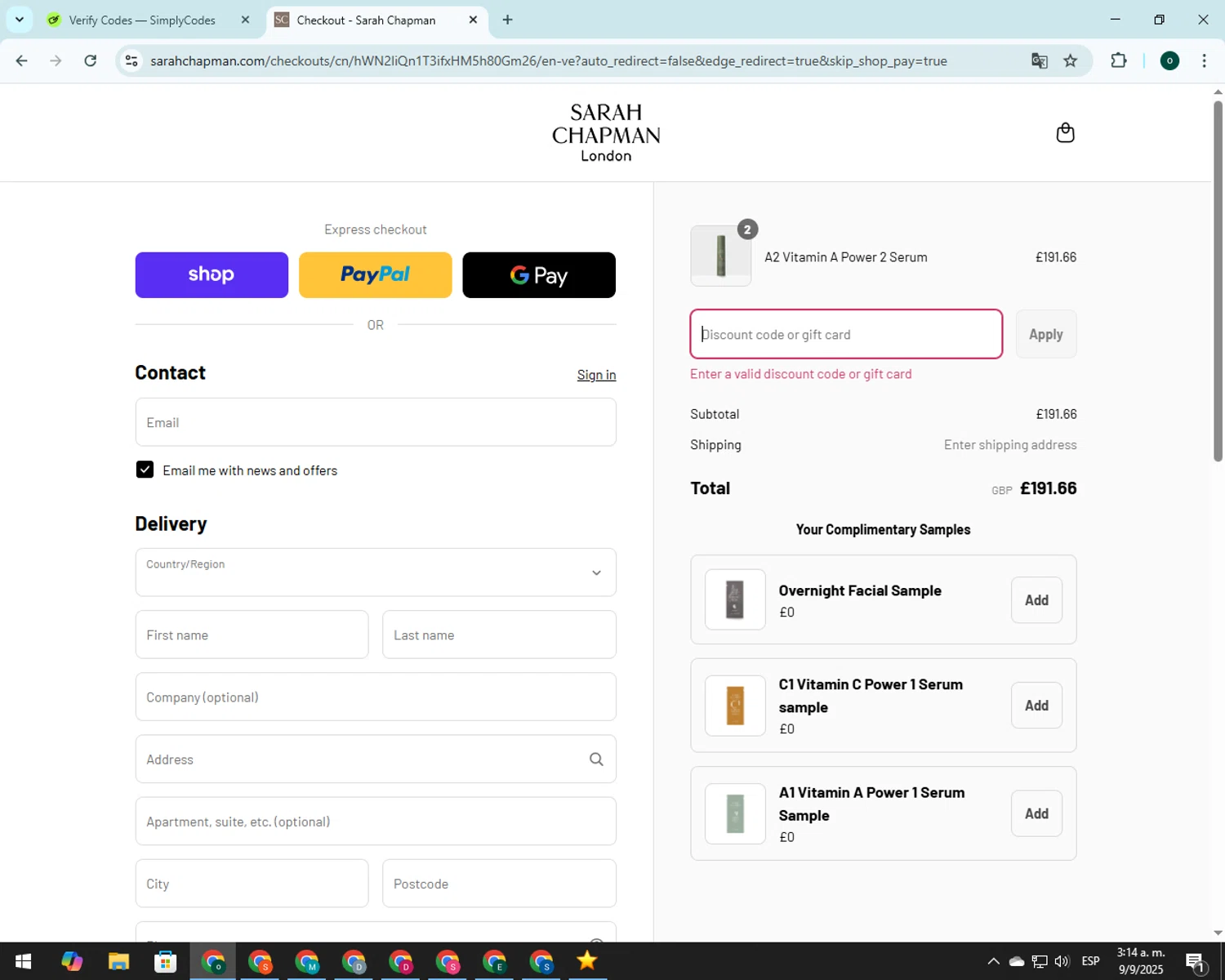Bookmark this page with the star icon

(1070, 60)
